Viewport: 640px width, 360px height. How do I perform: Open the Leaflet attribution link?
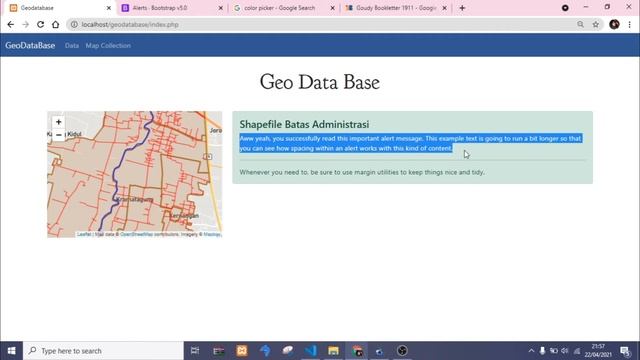pos(84,234)
